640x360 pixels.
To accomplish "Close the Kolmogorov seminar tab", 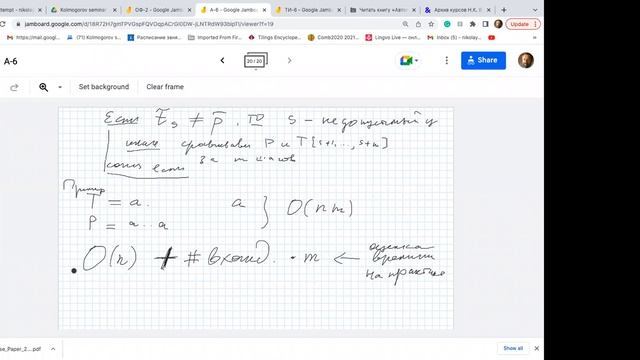I will (x=114, y=10).
